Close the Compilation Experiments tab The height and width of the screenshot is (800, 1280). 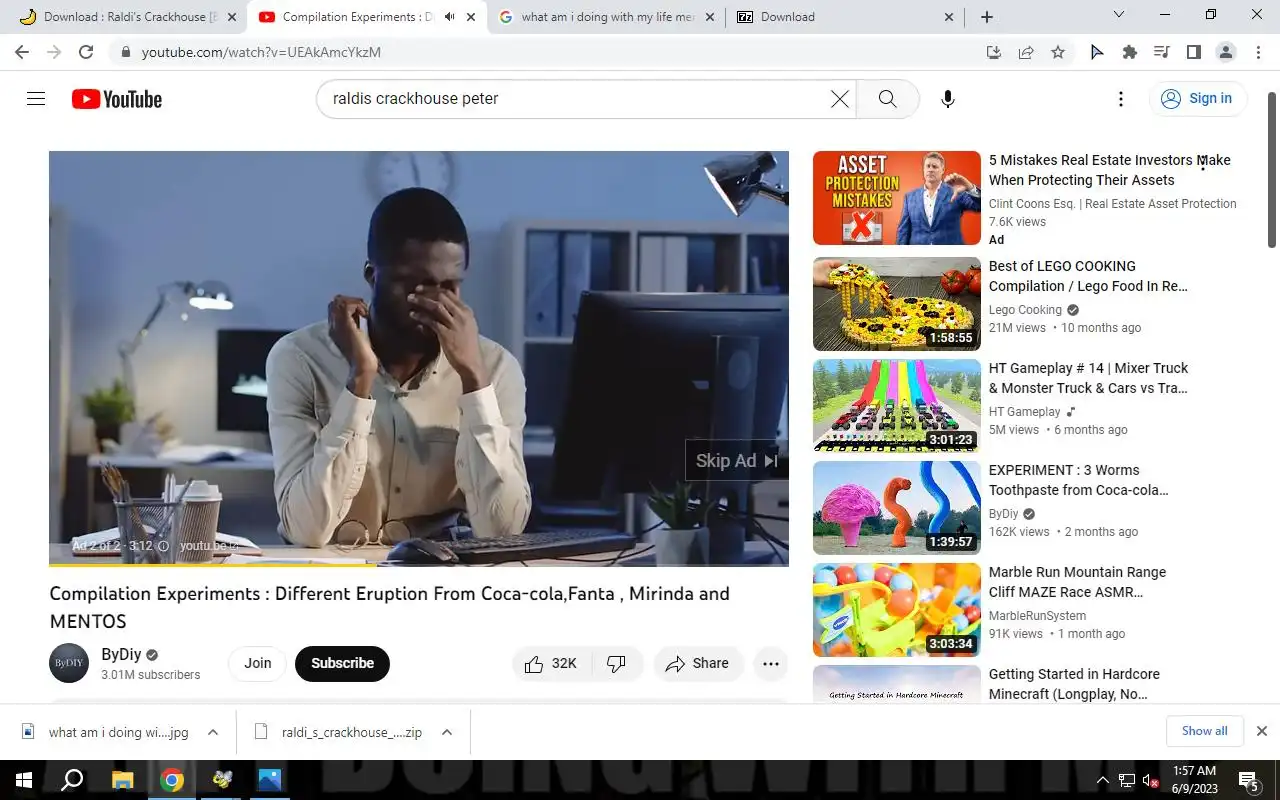pos(471,17)
